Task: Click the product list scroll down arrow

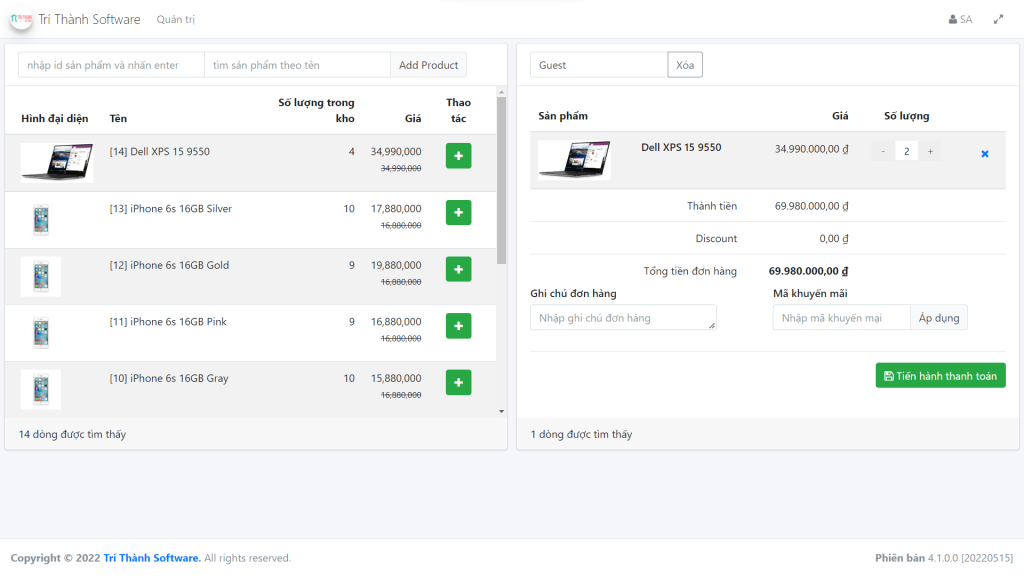Action: pos(502,411)
